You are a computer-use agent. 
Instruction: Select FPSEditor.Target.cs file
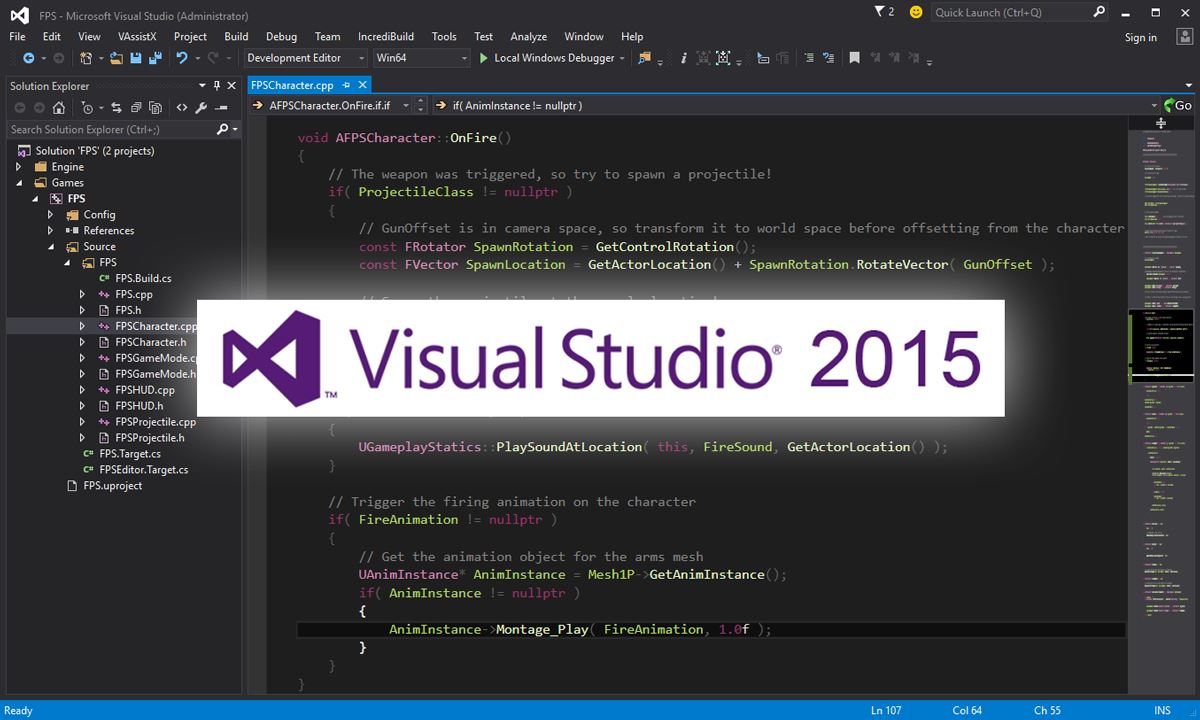143,470
